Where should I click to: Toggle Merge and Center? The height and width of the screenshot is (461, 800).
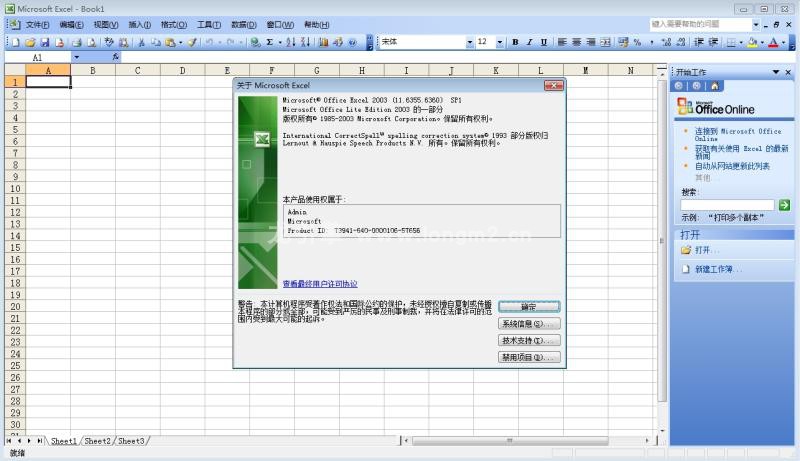(x=605, y=42)
